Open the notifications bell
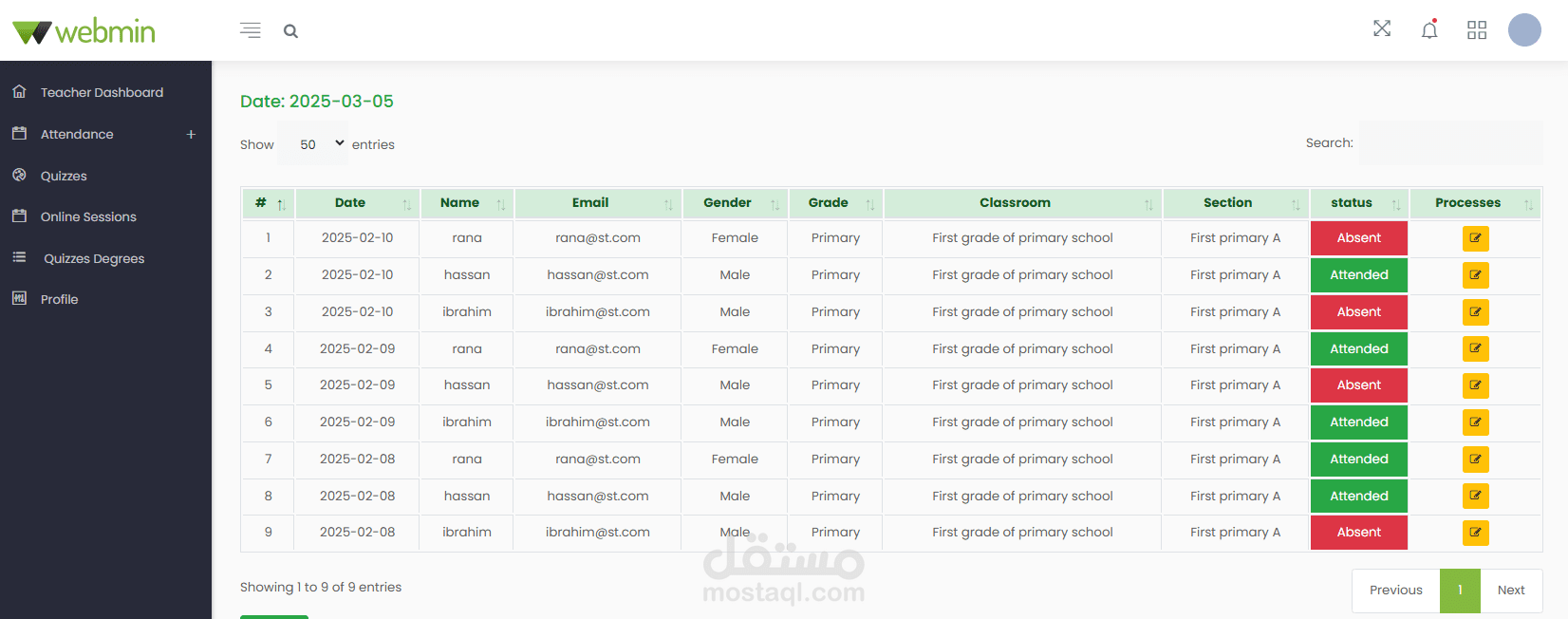Image resolution: width=1568 pixels, height=619 pixels. coord(1429,29)
